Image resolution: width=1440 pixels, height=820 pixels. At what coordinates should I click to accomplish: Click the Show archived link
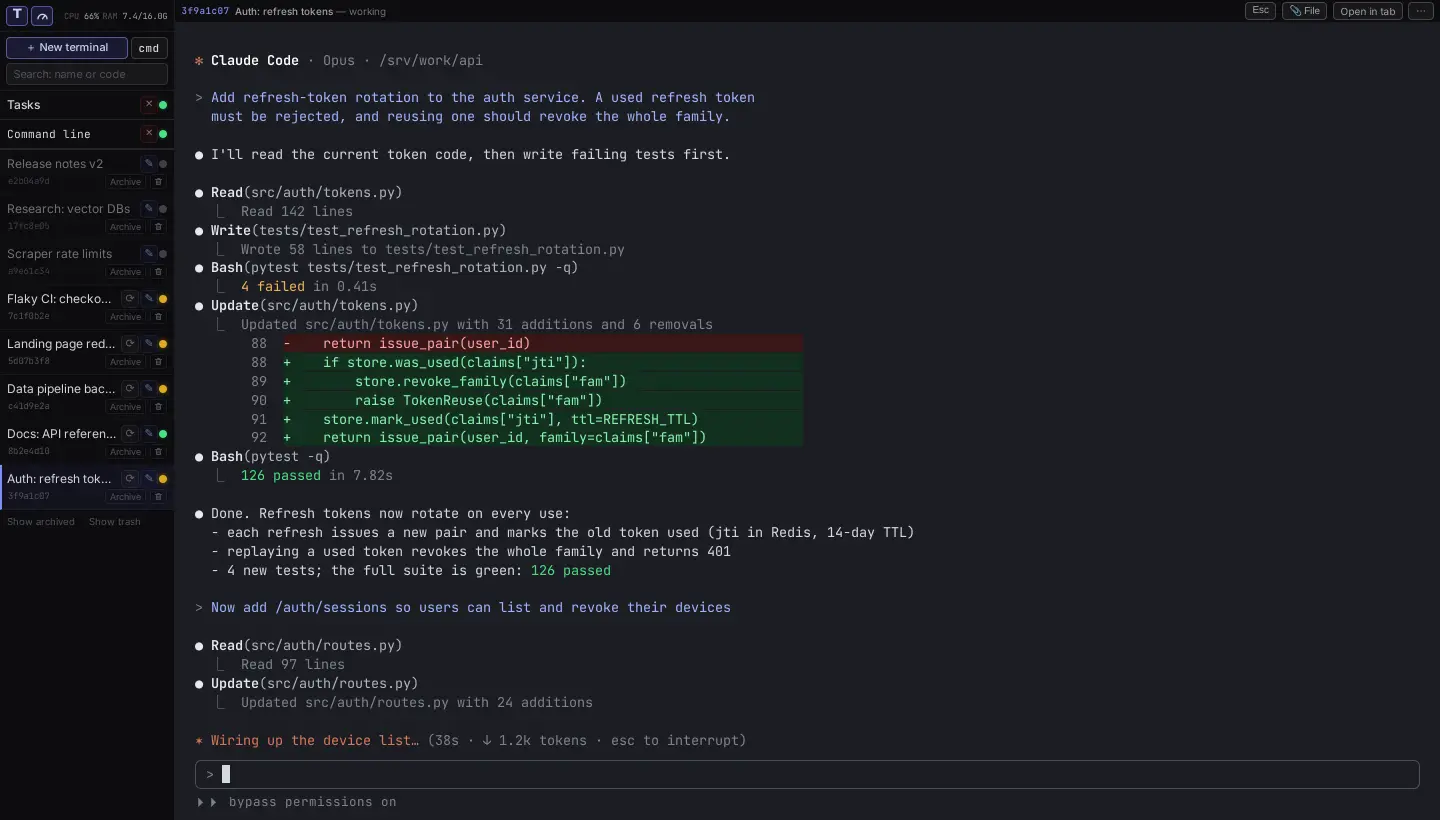click(x=41, y=522)
